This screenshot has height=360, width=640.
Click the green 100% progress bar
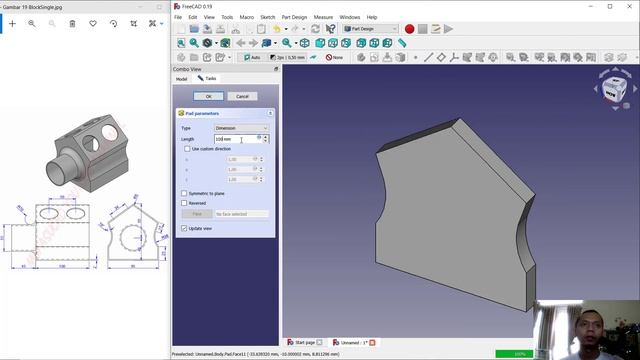[x=515, y=353]
